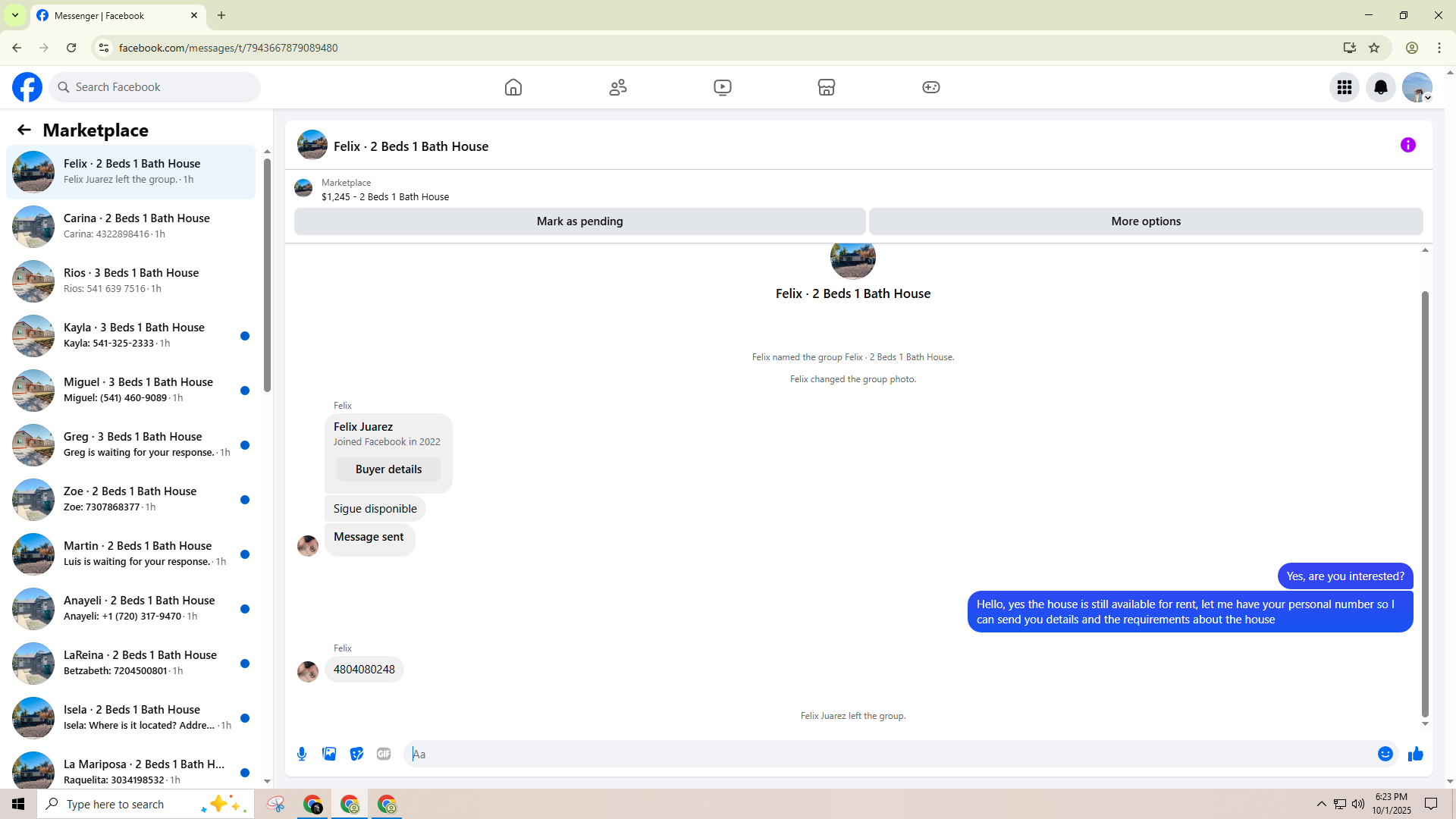Screen dimensions: 1456x819
Task: Click the address bar URL
Action: tap(228, 48)
